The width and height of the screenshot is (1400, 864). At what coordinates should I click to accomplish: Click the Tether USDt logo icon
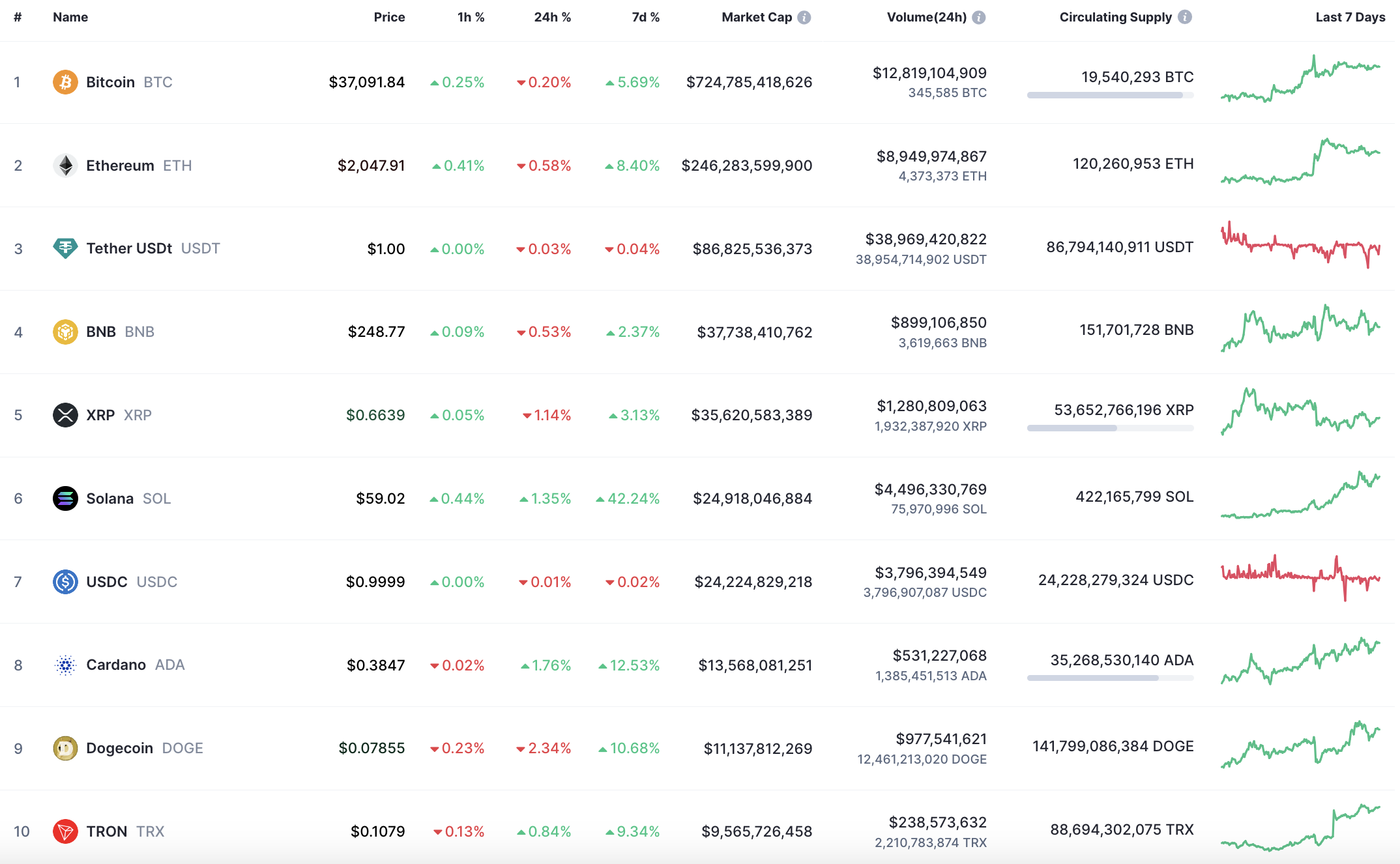pos(65,248)
